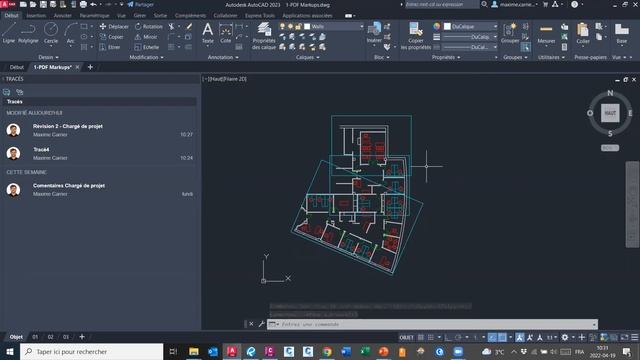
Task: Click the pencil erase icon in Modification panel
Action: coord(189,27)
